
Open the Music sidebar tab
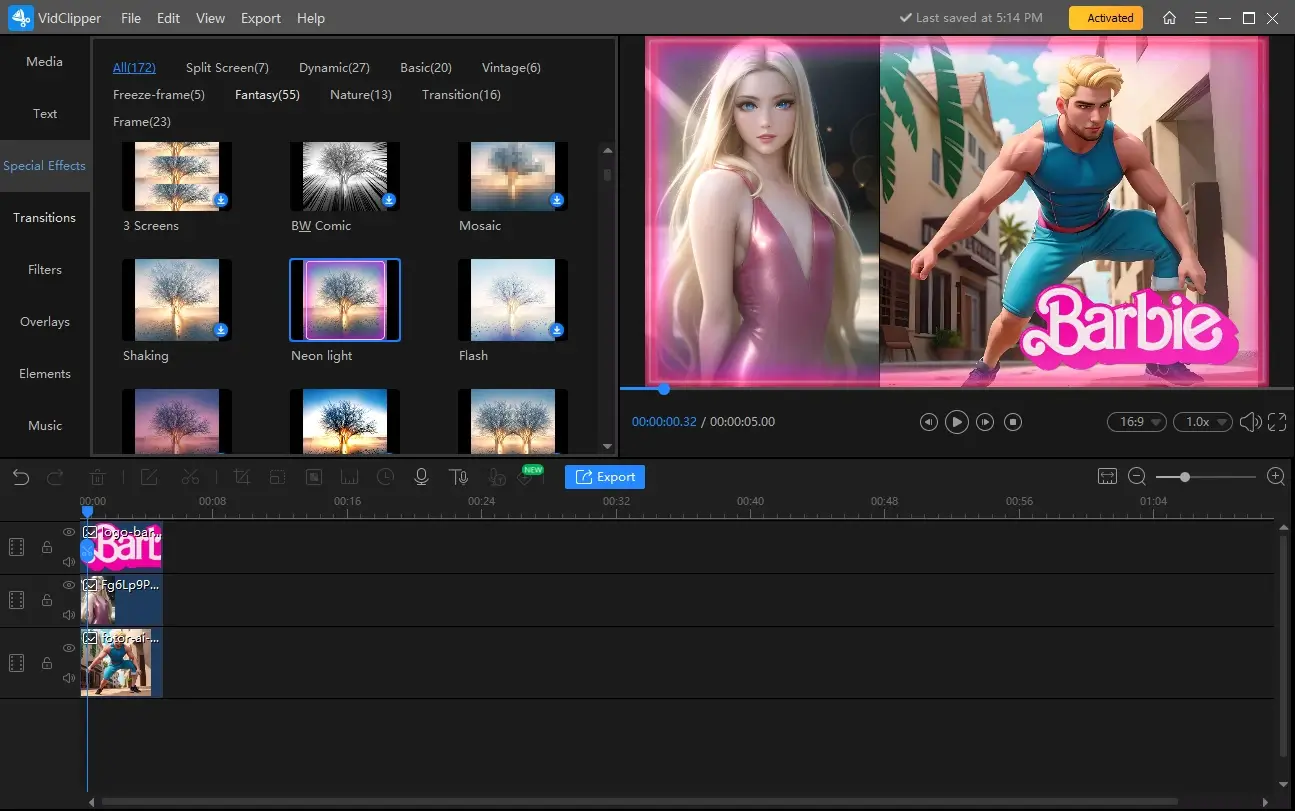click(45, 426)
